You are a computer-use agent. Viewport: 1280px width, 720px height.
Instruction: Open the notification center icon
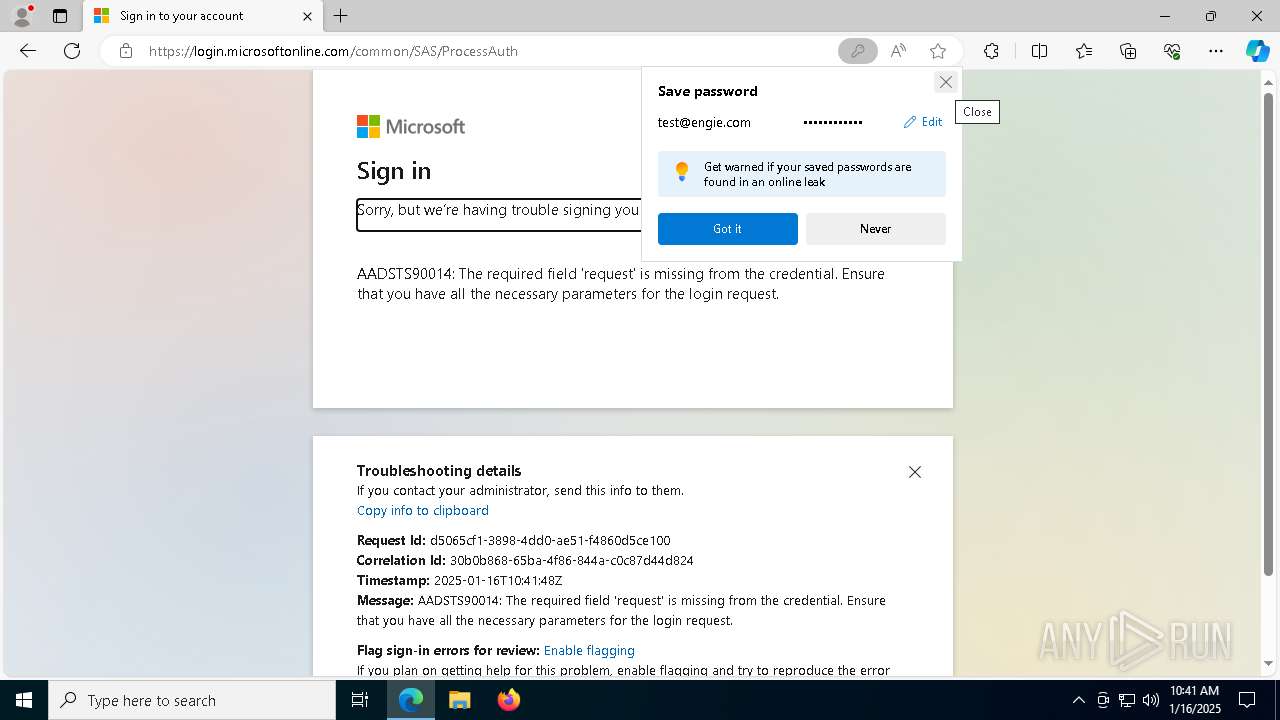[x=1247, y=700]
